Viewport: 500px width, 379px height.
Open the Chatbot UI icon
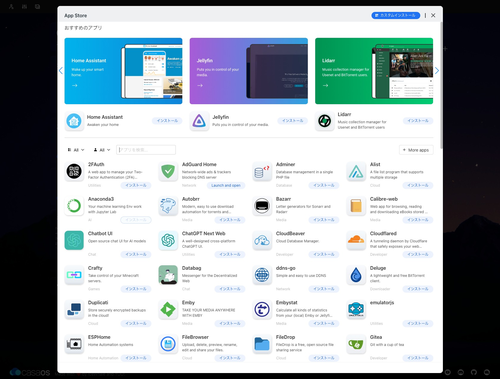click(x=74, y=240)
